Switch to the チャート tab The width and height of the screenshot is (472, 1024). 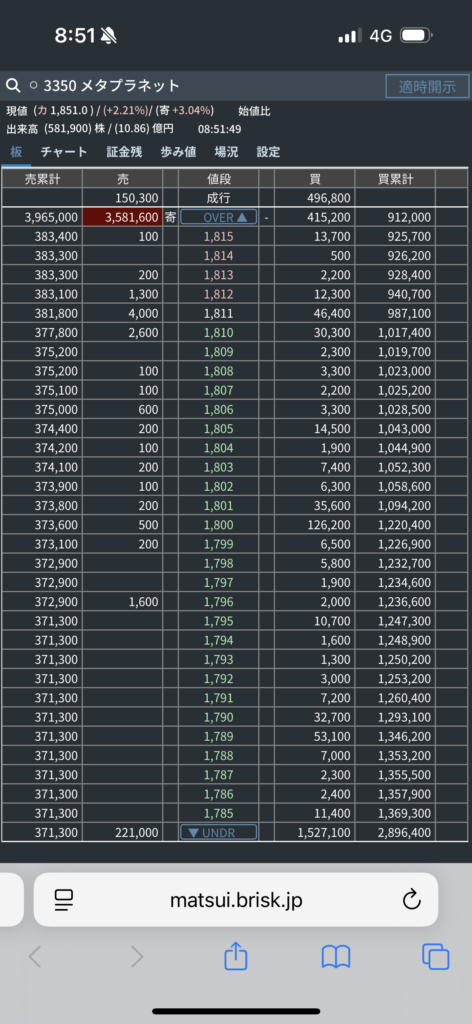click(x=64, y=152)
